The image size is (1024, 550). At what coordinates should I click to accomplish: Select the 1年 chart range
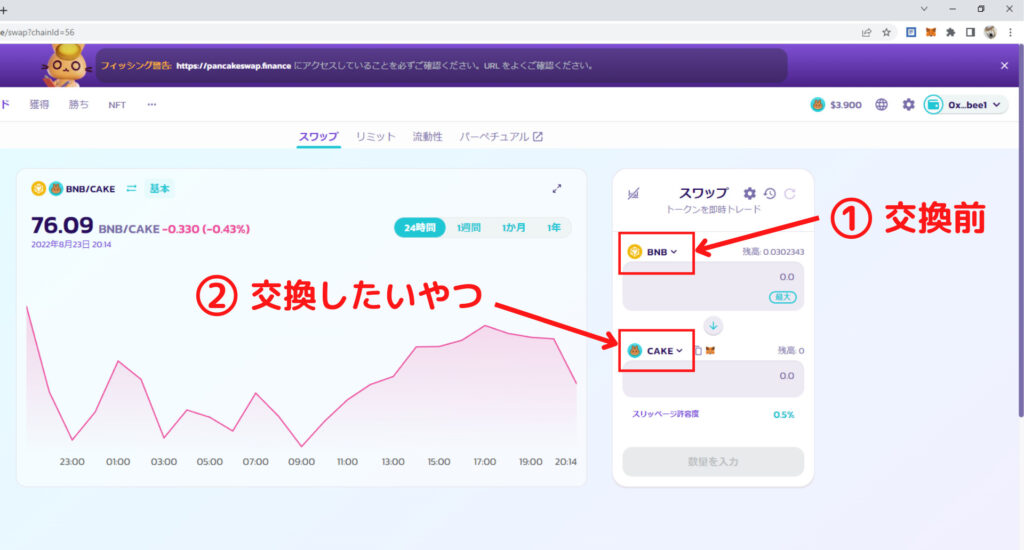click(554, 227)
